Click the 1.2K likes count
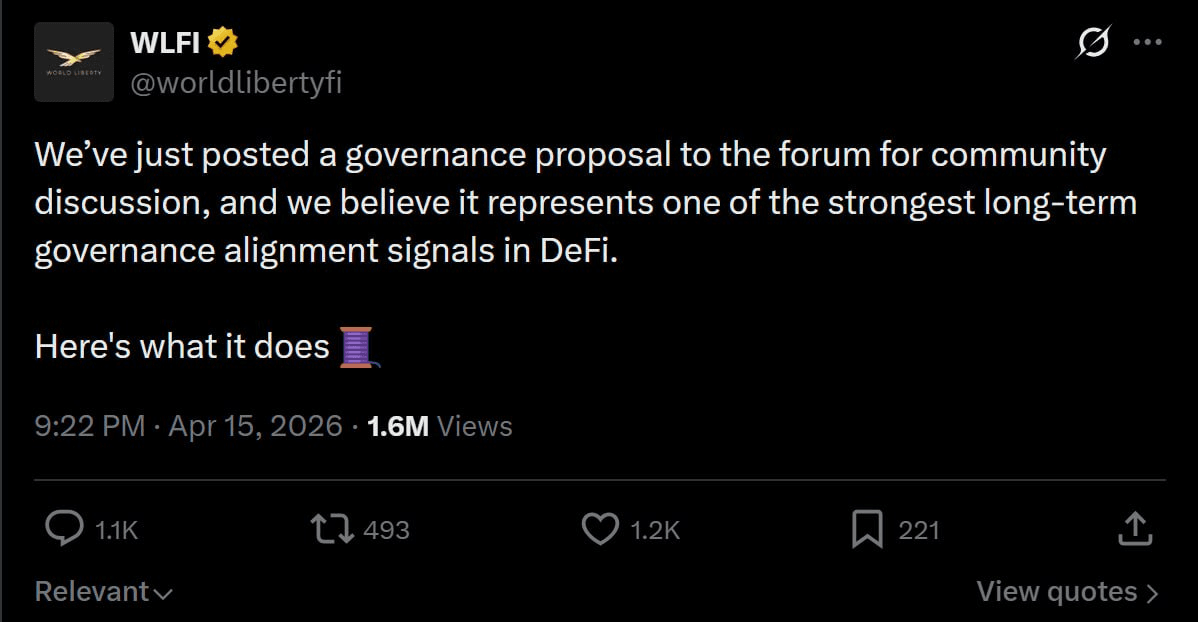The height and width of the screenshot is (622, 1198). pyautogui.click(x=655, y=530)
